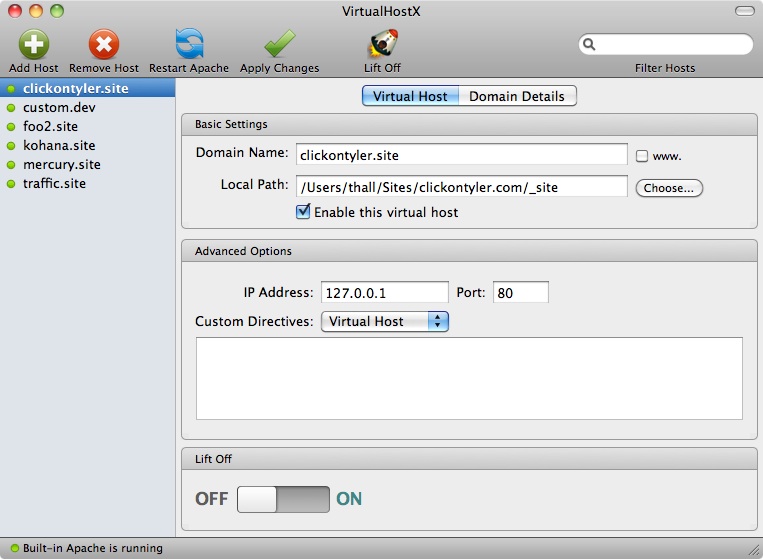Click the Choose... button for the local path

point(669,188)
